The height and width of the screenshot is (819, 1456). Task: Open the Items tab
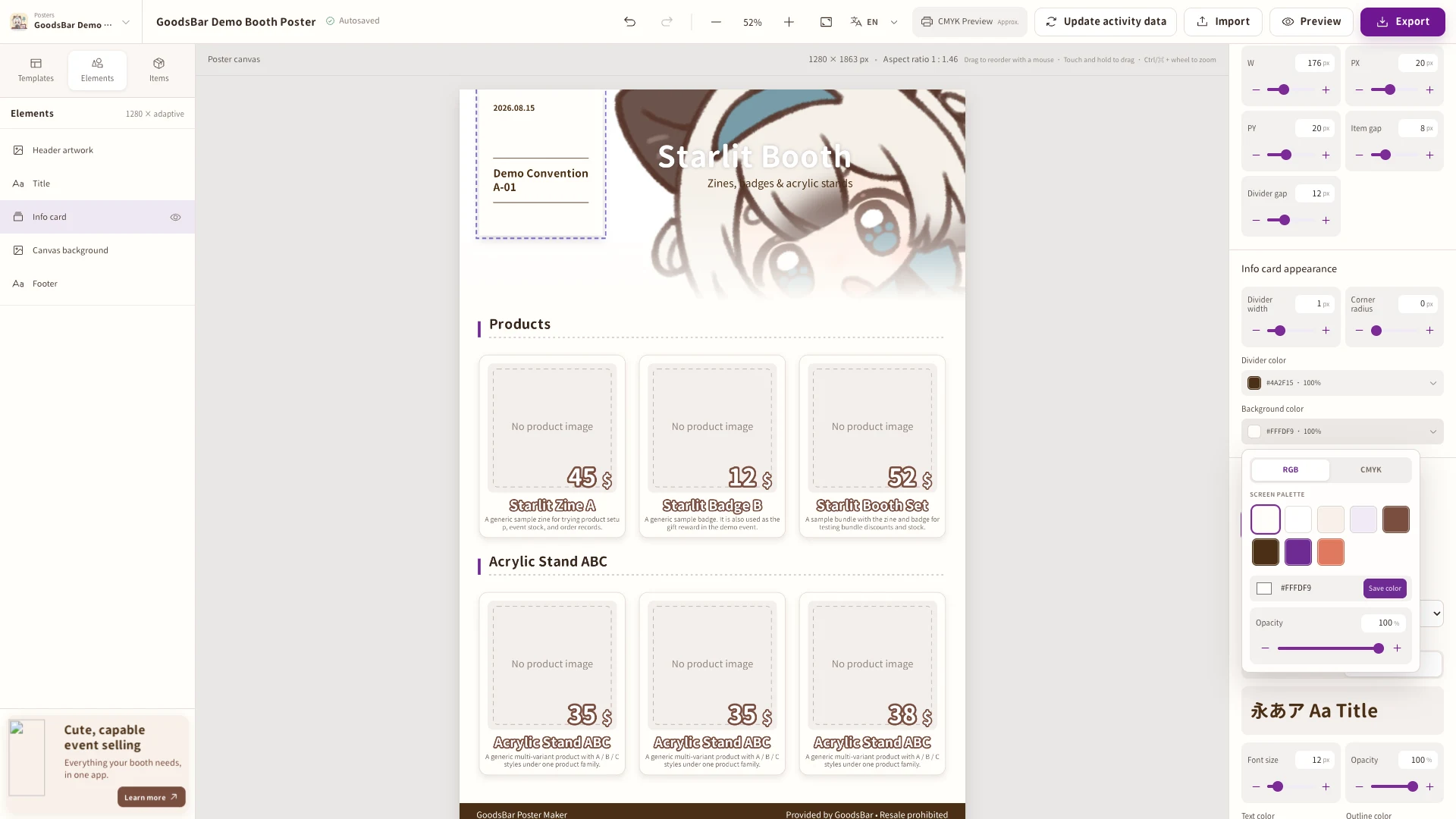pyautogui.click(x=158, y=70)
